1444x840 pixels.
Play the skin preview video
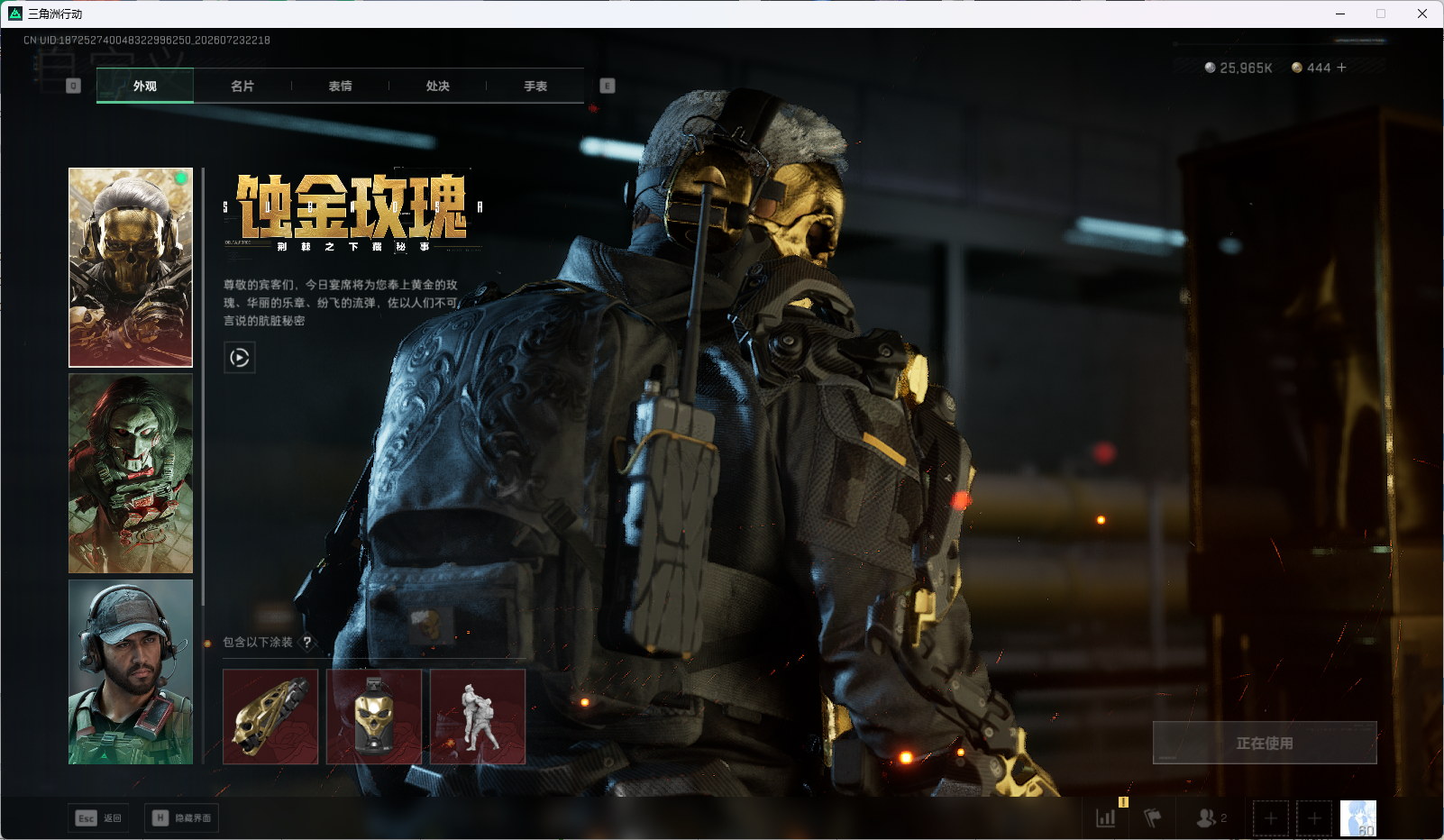[239, 358]
